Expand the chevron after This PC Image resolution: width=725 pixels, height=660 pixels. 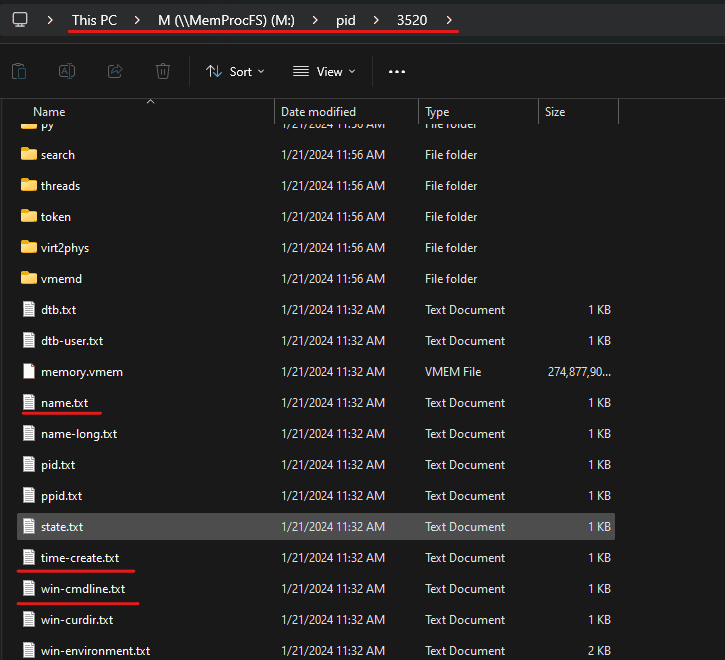coord(137,20)
